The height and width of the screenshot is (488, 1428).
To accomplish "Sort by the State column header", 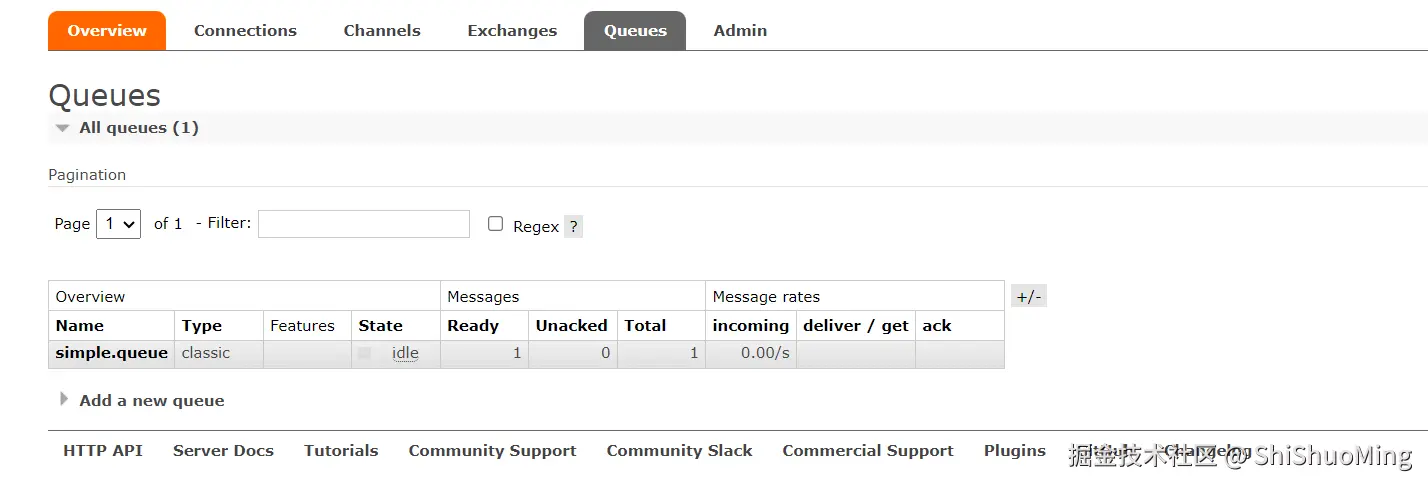I will [381, 325].
